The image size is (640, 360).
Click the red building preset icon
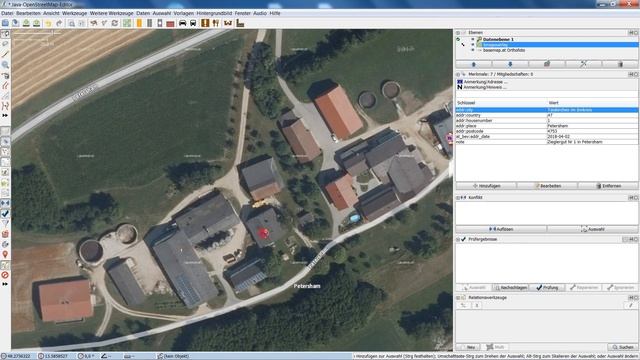[x=170, y=23]
